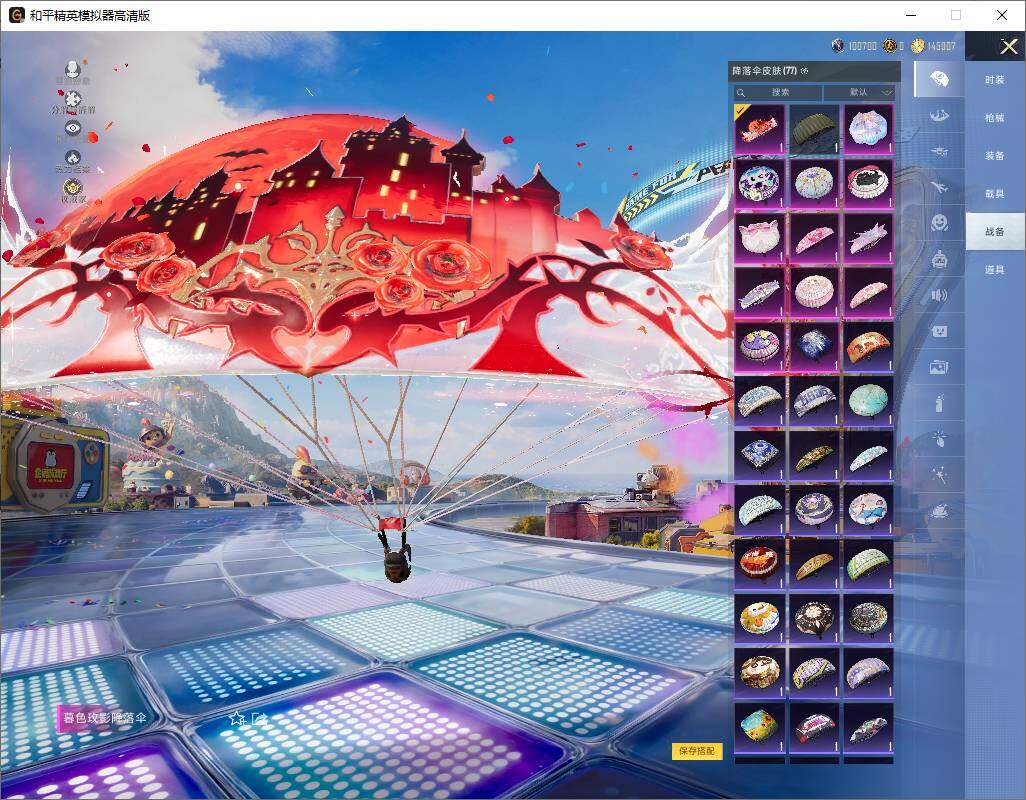The height and width of the screenshot is (800, 1026).
Task: Open the 时装 tab
Action: tap(994, 80)
